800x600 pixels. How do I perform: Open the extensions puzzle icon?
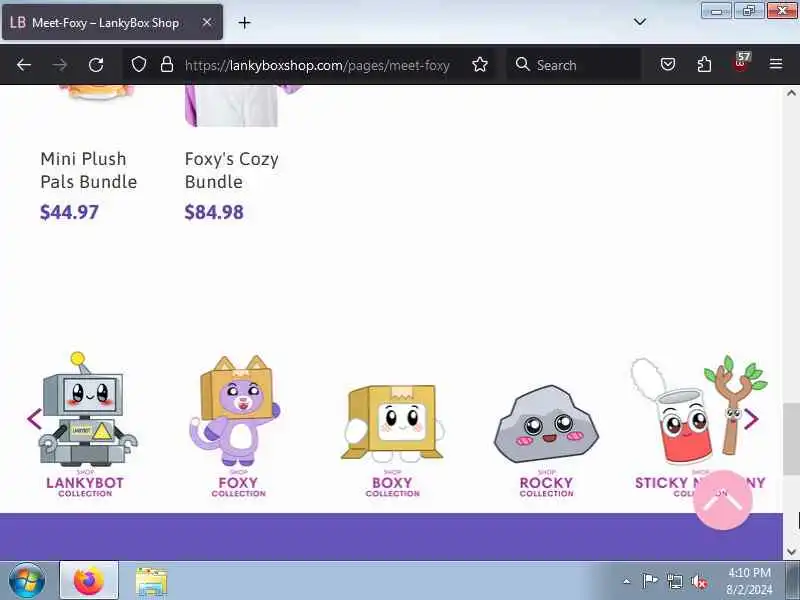pyautogui.click(x=704, y=65)
